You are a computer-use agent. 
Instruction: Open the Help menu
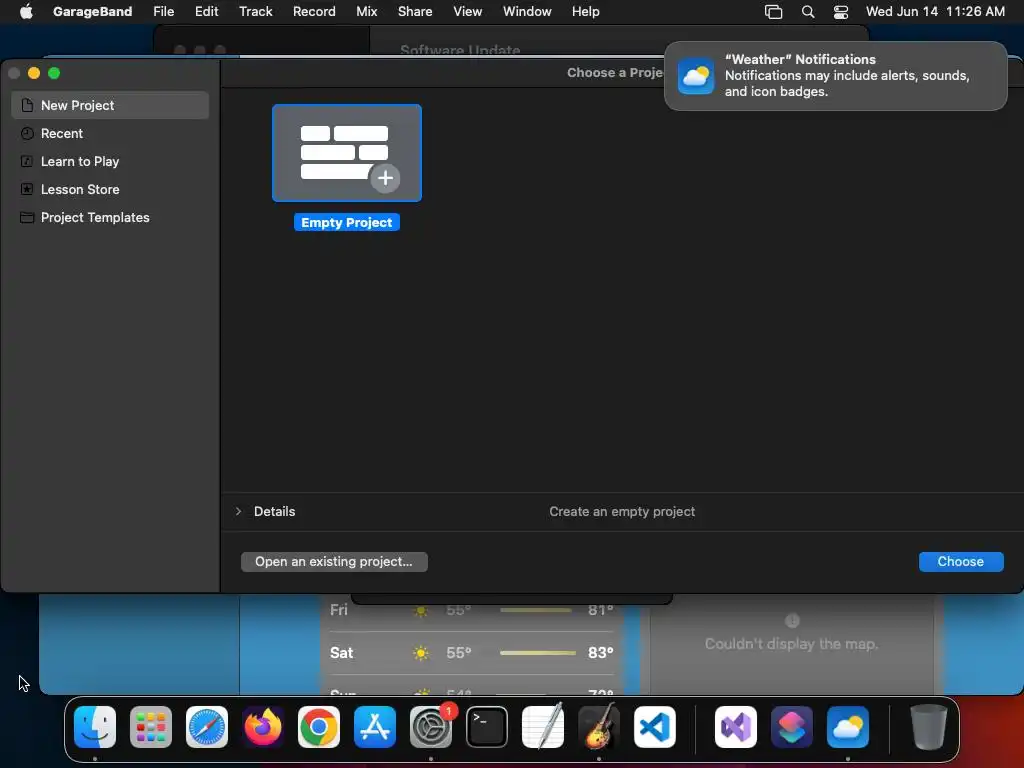[x=586, y=11]
